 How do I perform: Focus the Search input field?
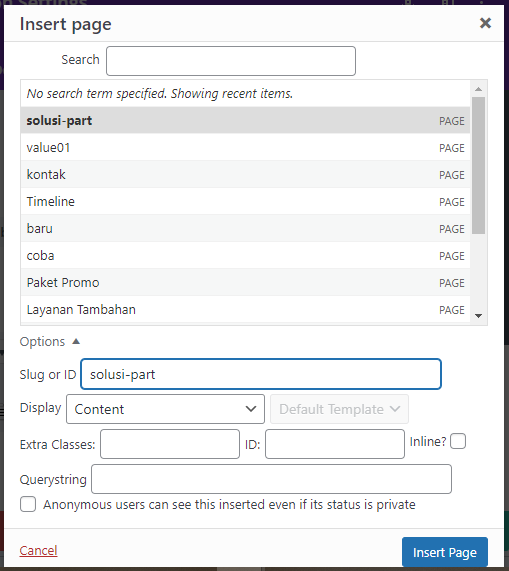point(231,61)
